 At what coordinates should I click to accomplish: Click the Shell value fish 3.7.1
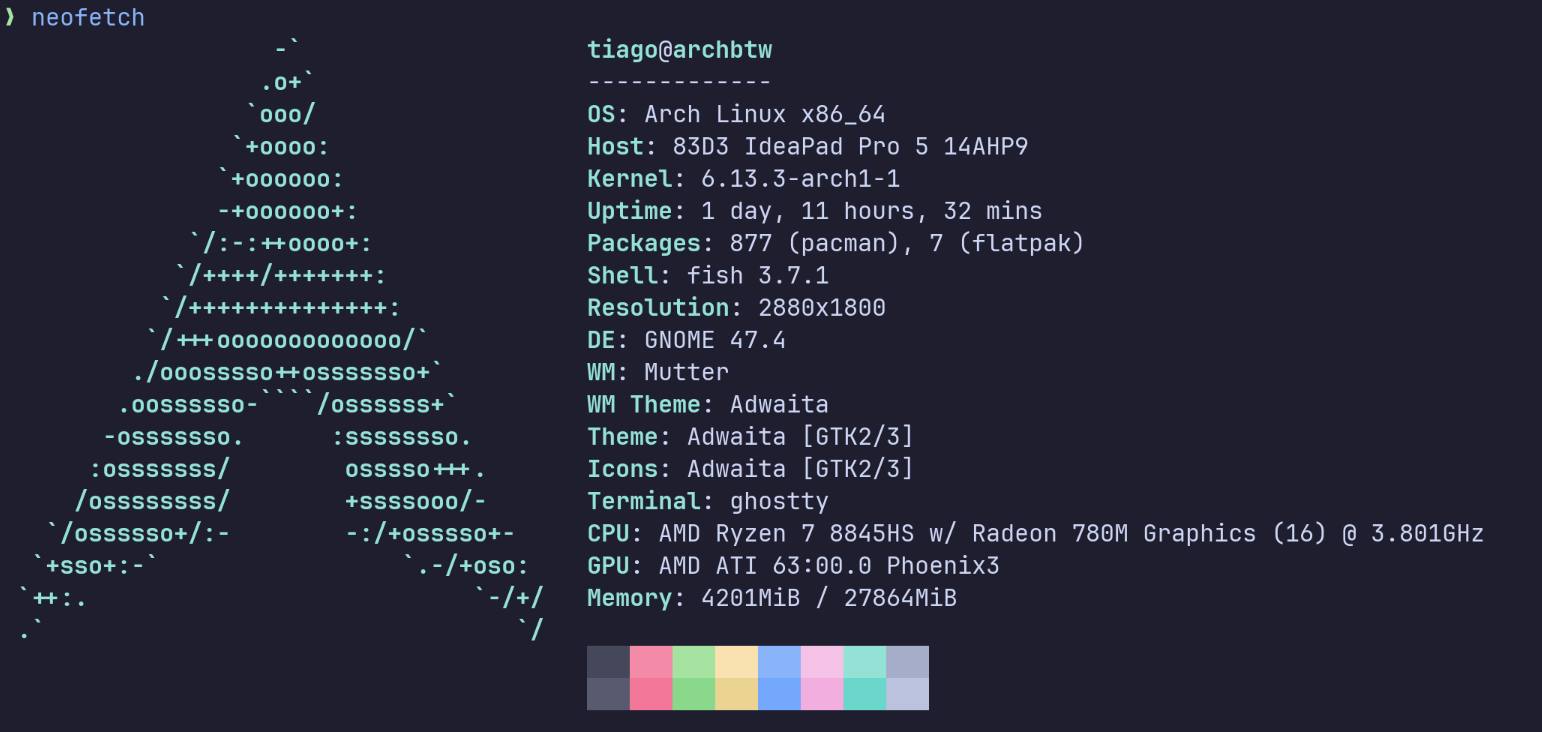tap(757, 275)
